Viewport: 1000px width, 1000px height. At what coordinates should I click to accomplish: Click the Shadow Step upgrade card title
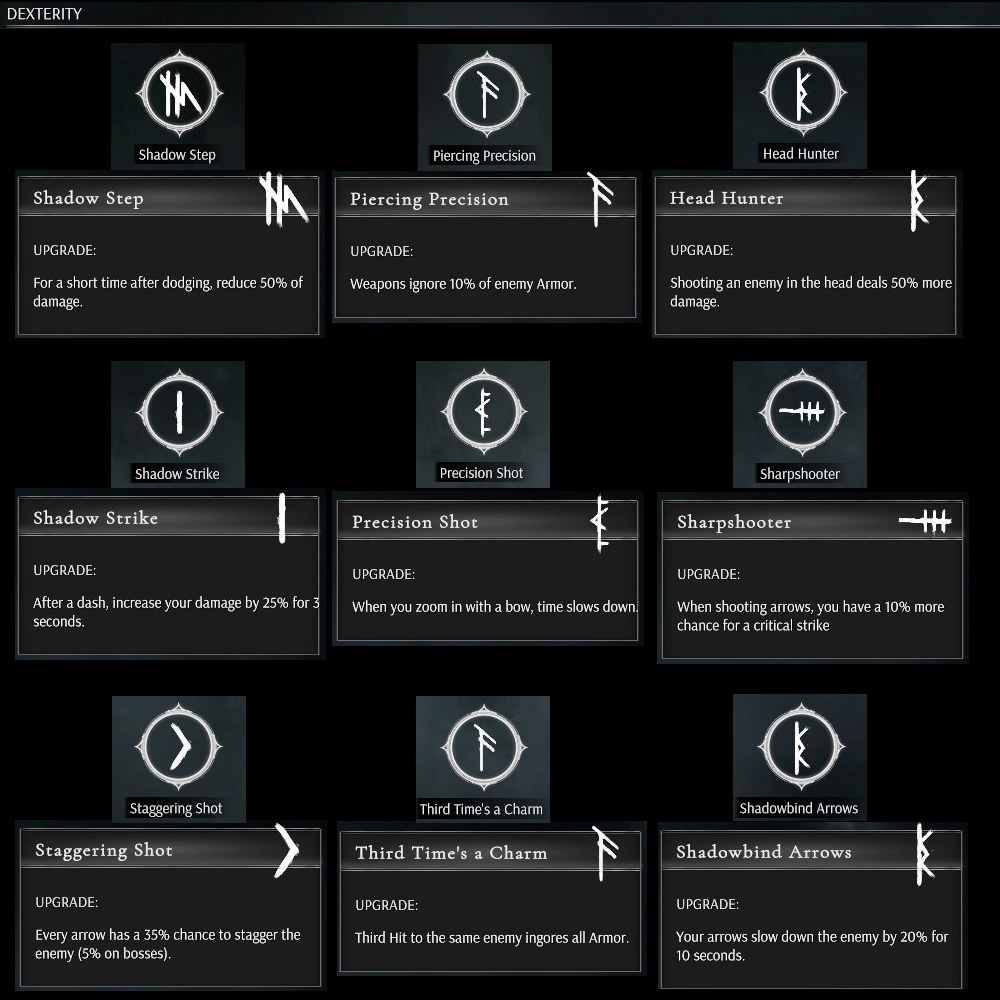pos(88,198)
